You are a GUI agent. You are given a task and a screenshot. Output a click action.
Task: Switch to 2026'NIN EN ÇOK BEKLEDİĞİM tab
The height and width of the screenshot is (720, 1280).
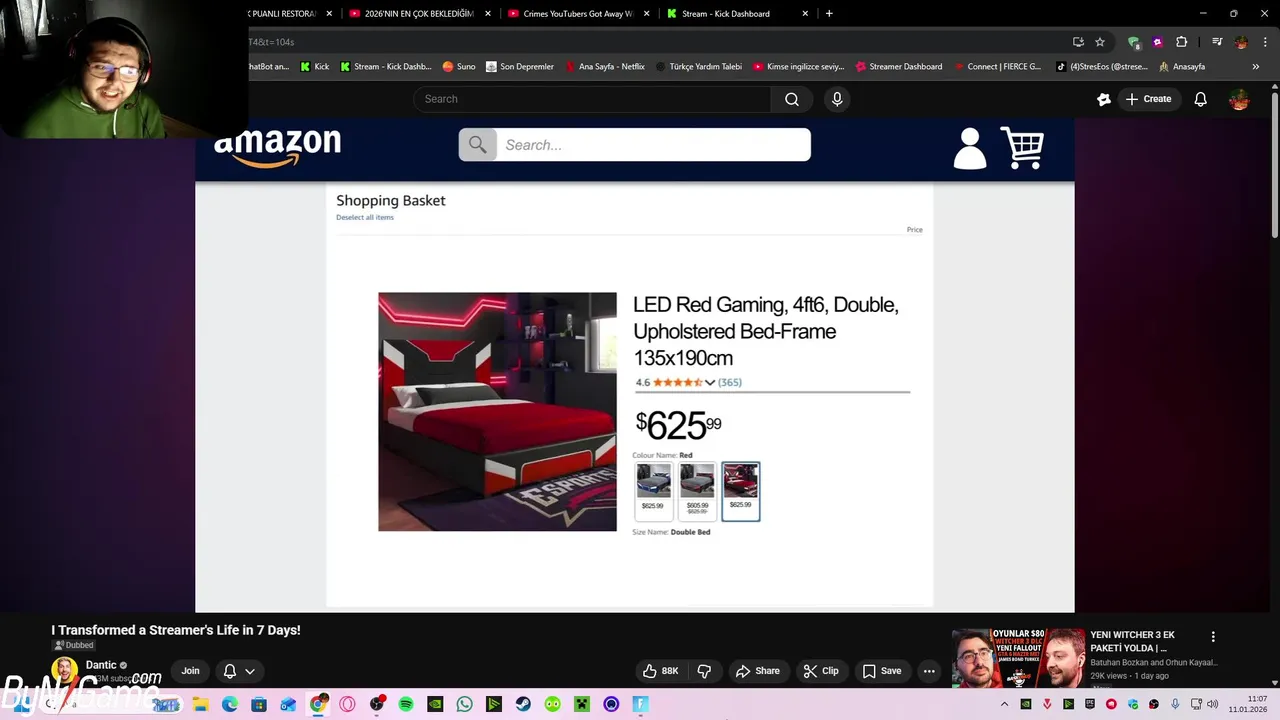pos(419,14)
